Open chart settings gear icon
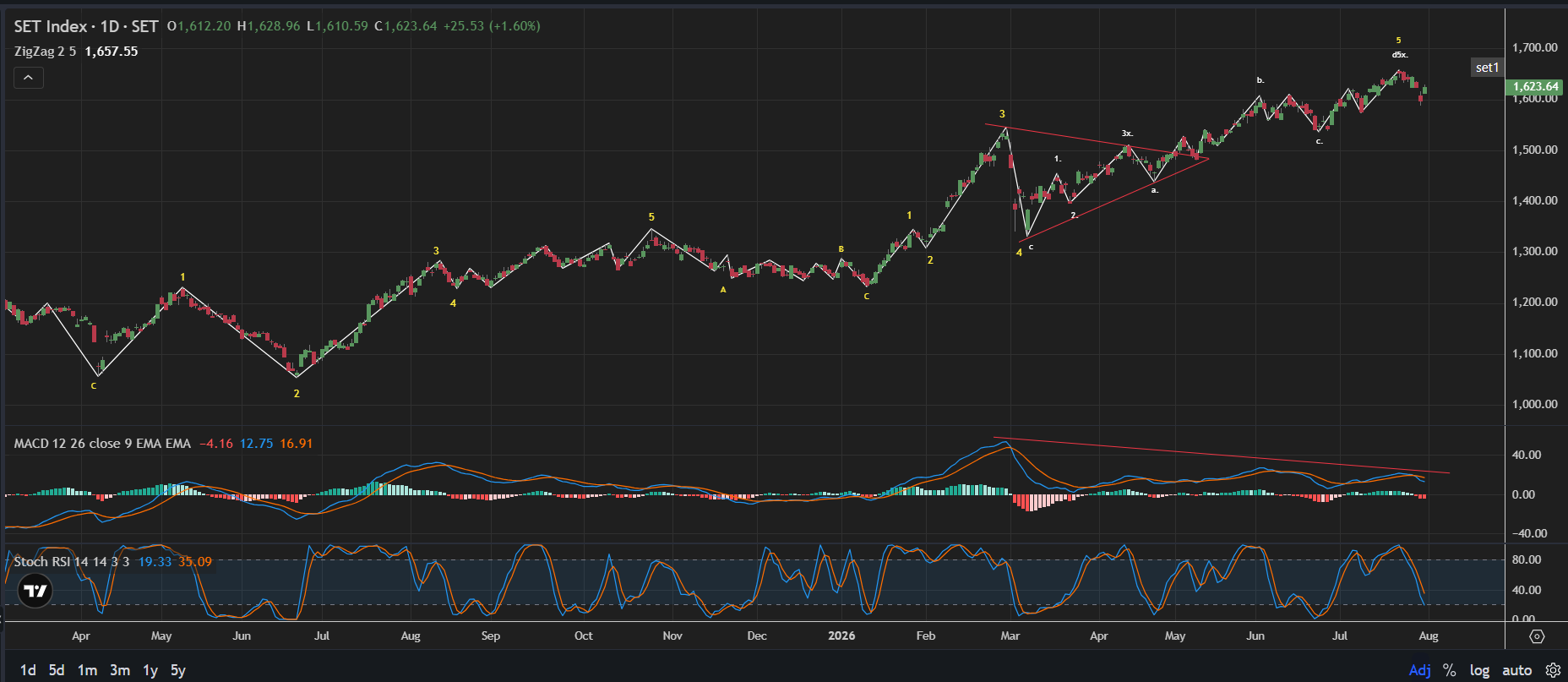This screenshot has width=1568, height=682. click(x=1553, y=670)
